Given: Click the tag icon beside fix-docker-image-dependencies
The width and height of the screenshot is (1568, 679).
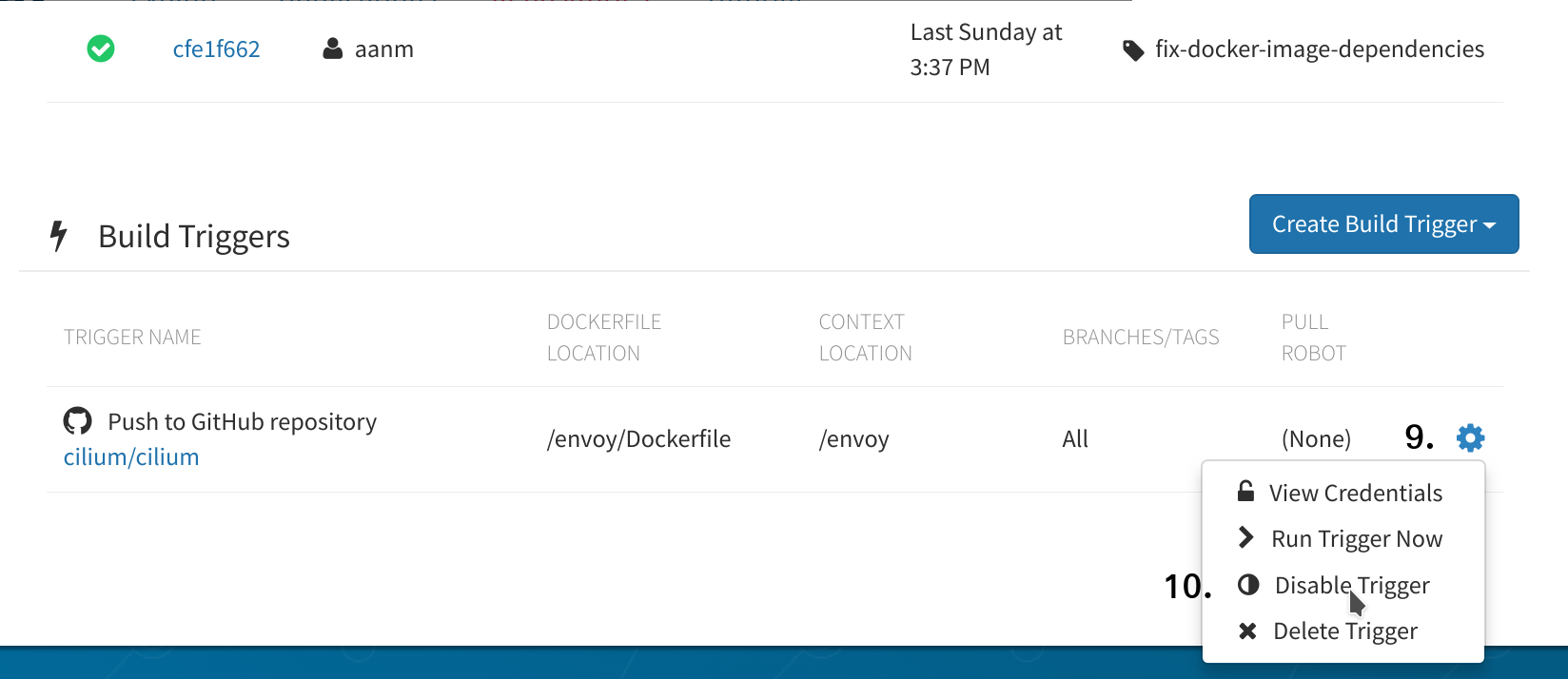Looking at the screenshot, I should (x=1133, y=50).
